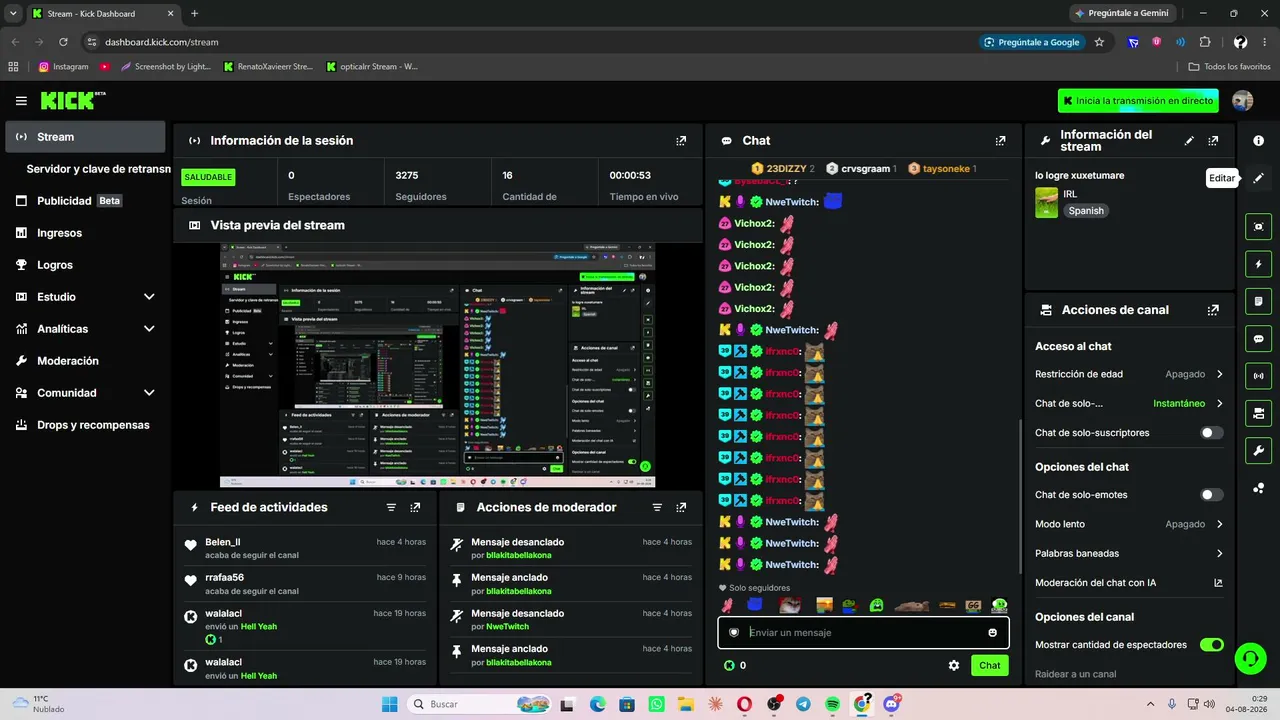Viewport: 1280px width, 720px height.
Task: Disable Mostrar cantidad de espectadores switch
Action: (1211, 645)
